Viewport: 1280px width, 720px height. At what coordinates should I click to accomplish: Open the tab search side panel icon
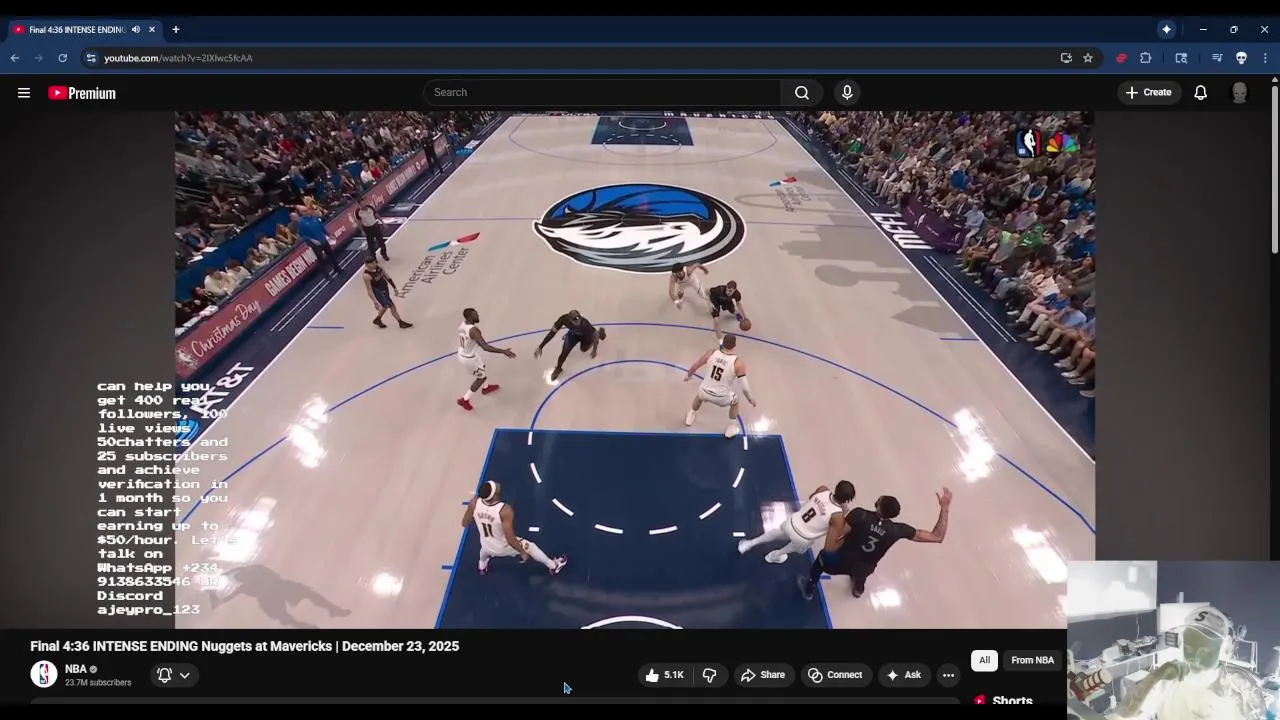[1181, 58]
